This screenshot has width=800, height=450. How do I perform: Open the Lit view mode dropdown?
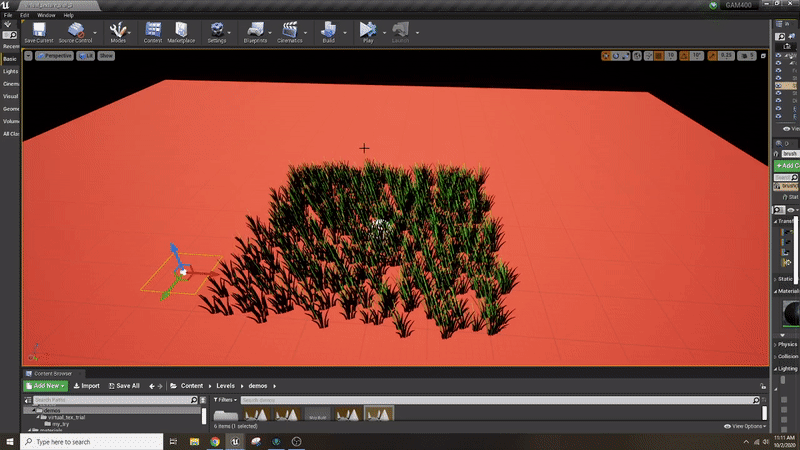pyautogui.click(x=87, y=56)
